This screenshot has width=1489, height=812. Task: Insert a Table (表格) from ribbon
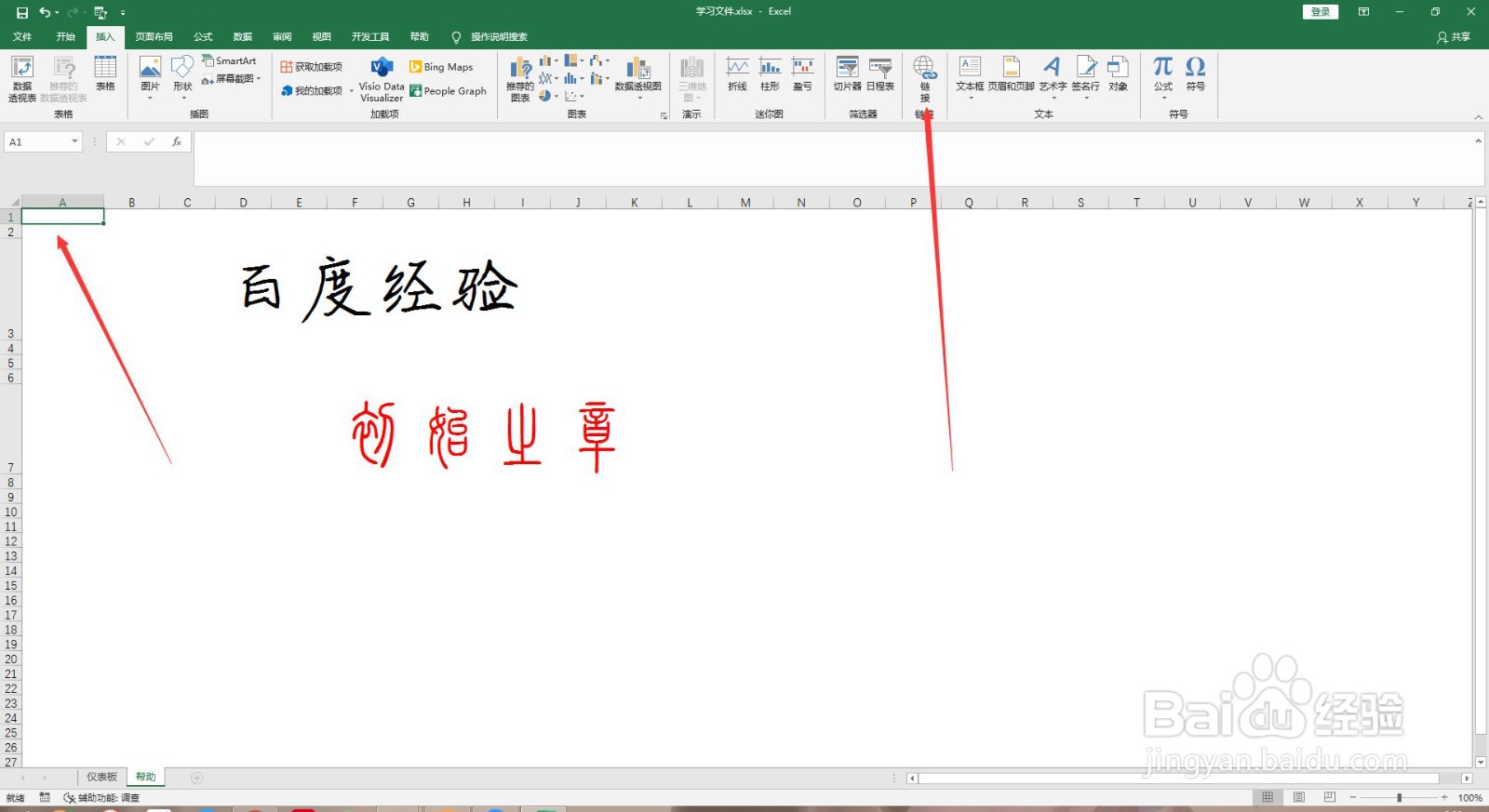105,73
